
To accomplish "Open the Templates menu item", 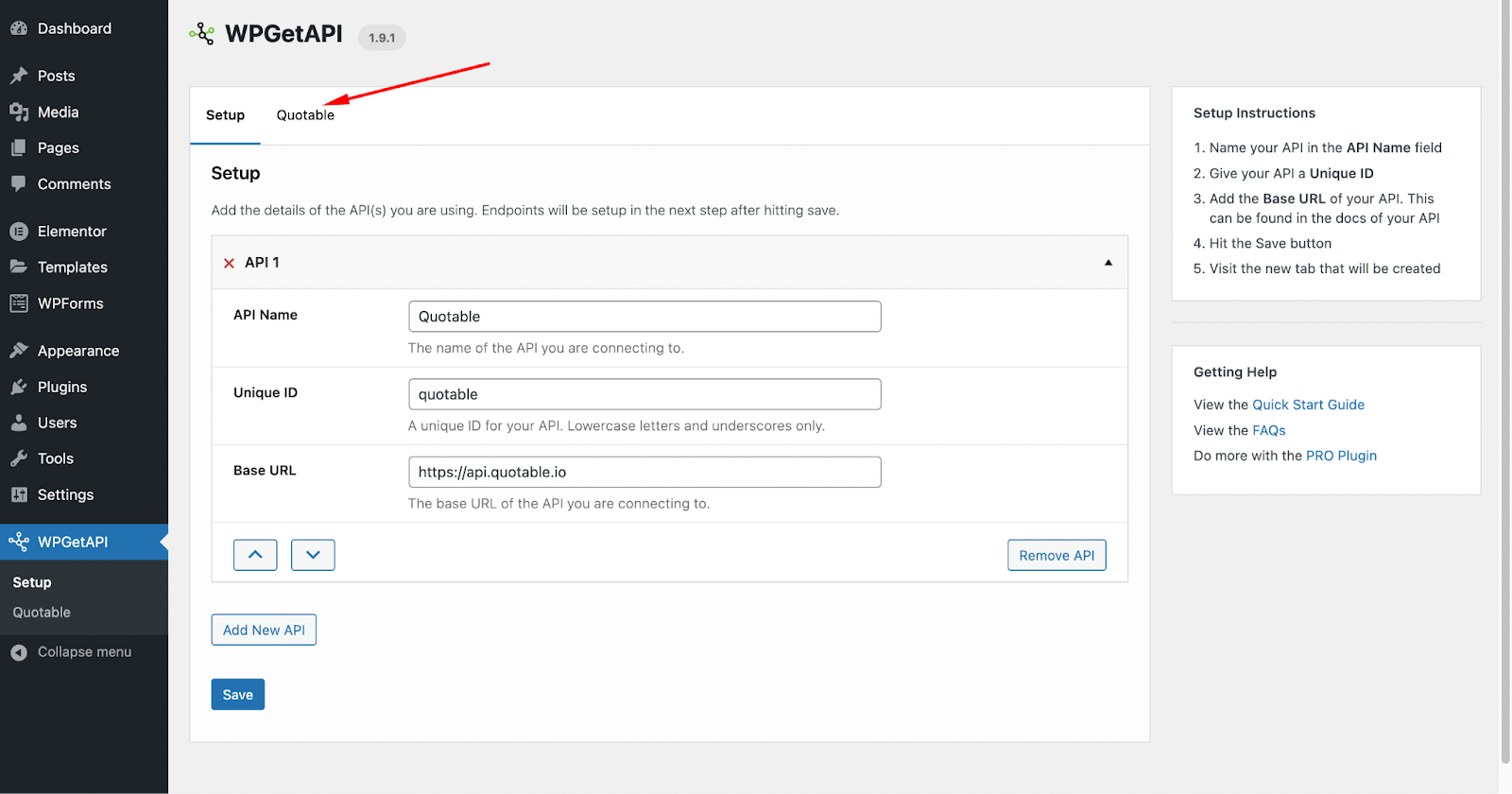I will click(x=73, y=267).
